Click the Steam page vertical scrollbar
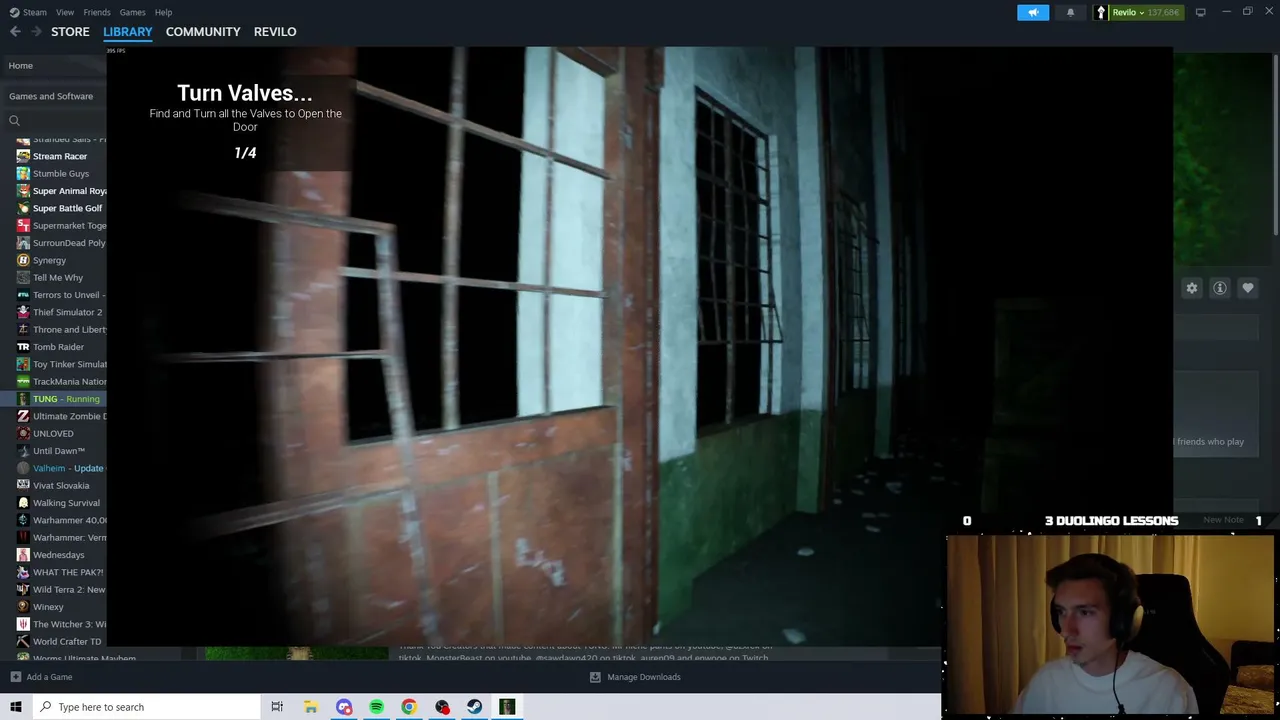This screenshot has height=720, width=1280. click(1276, 145)
